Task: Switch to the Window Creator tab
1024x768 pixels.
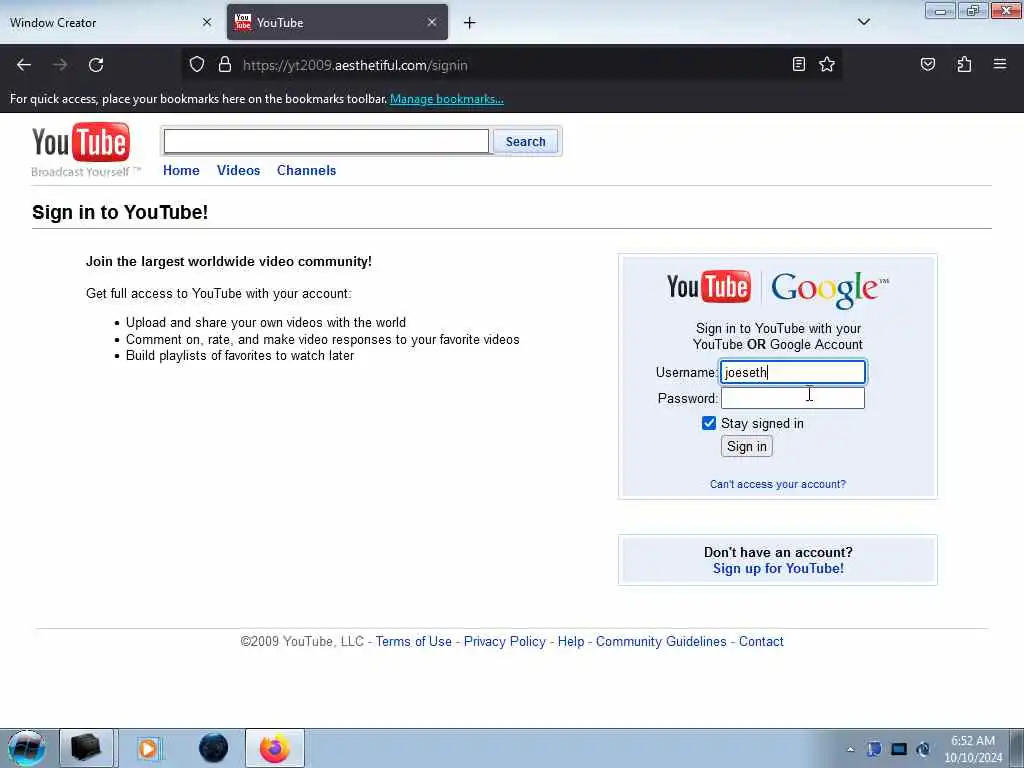Action: (x=110, y=22)
